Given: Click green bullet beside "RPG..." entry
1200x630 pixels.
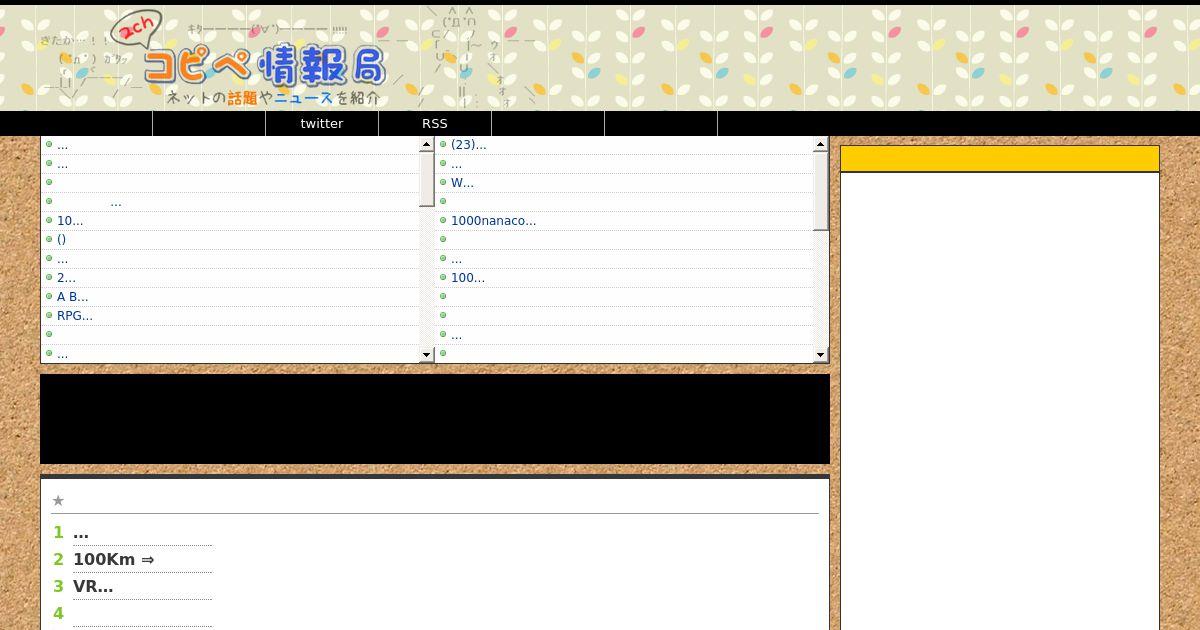Looking at the screenshot, I should pos(49,315).
